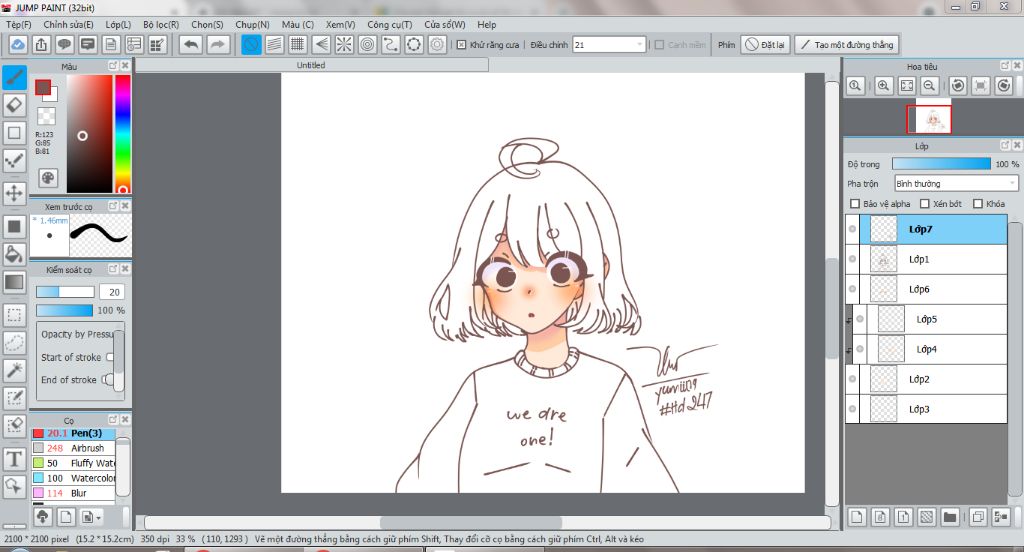Open the Pha trộn blend mode dropdown
Image resolution: width=1024 pixels, height=552 pixels.
[956, 184]
